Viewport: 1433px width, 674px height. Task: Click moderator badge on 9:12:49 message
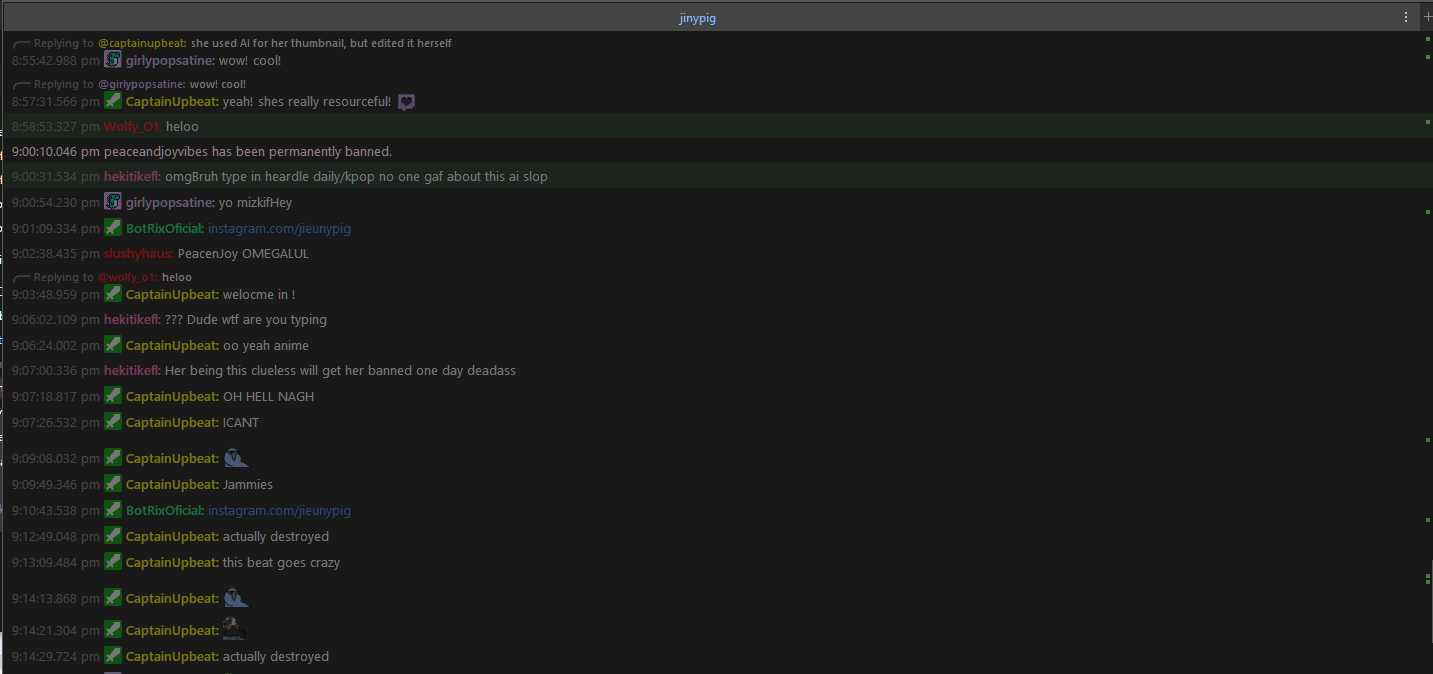coord(113,536)
